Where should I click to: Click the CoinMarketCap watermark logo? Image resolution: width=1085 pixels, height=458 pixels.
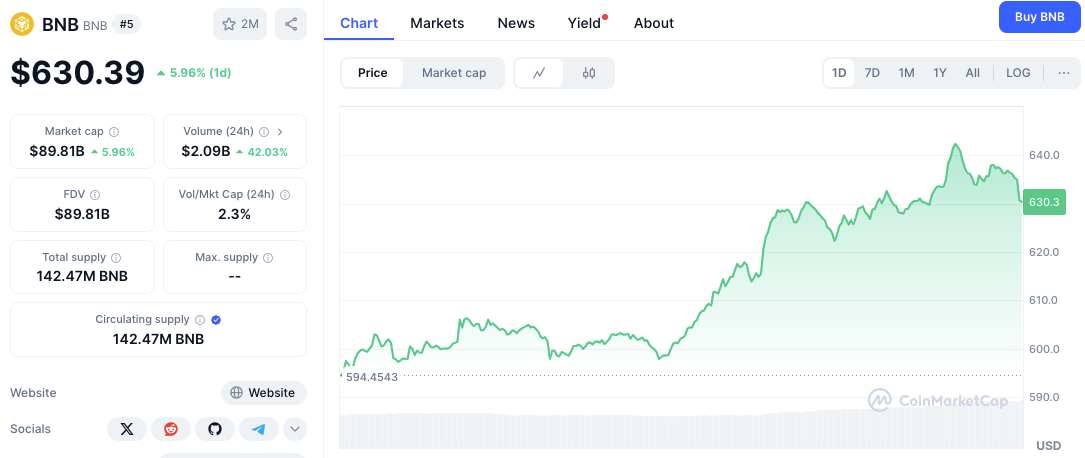(x=938, y=400)
